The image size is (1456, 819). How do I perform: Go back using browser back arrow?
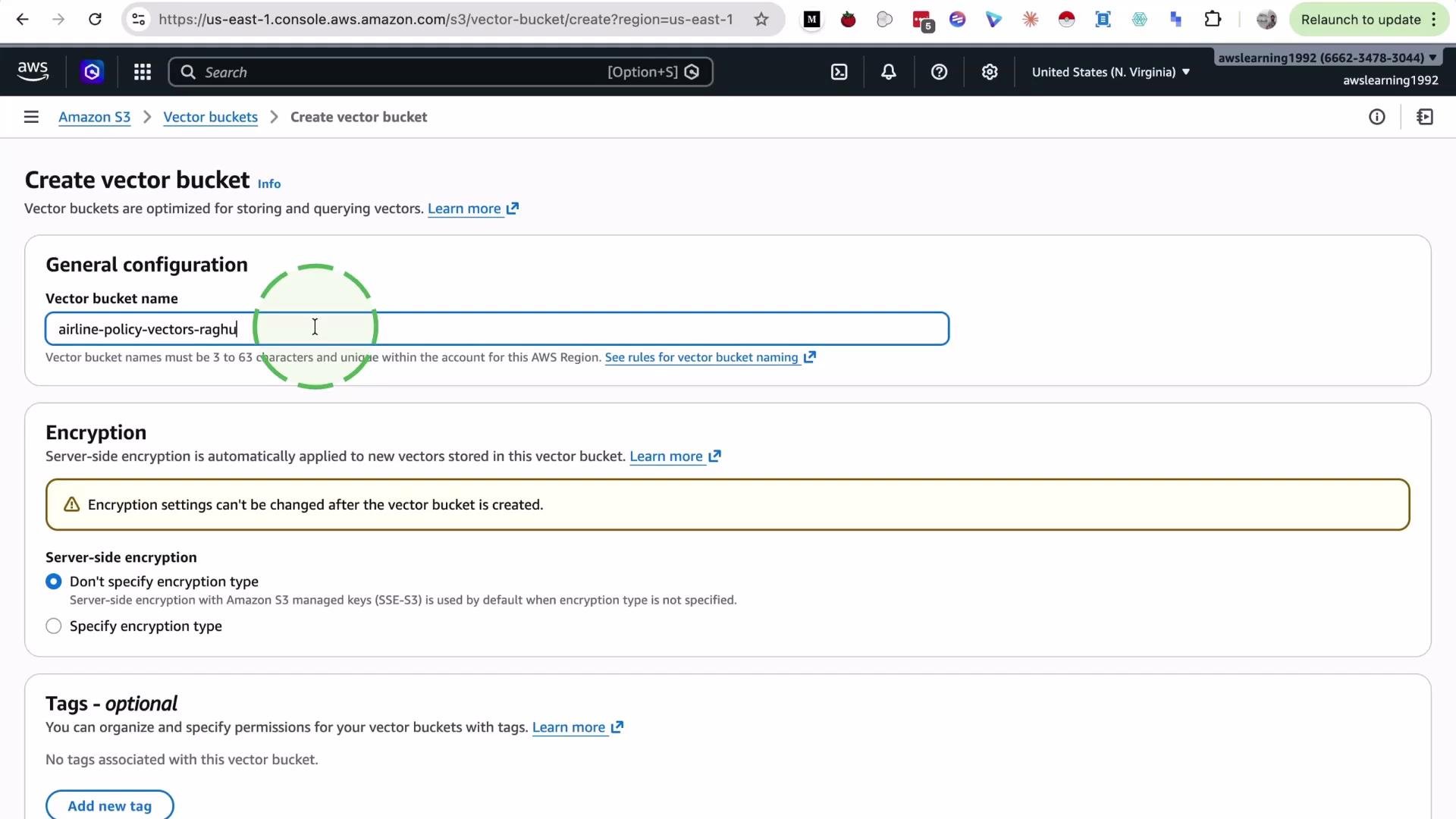[23, 20]
